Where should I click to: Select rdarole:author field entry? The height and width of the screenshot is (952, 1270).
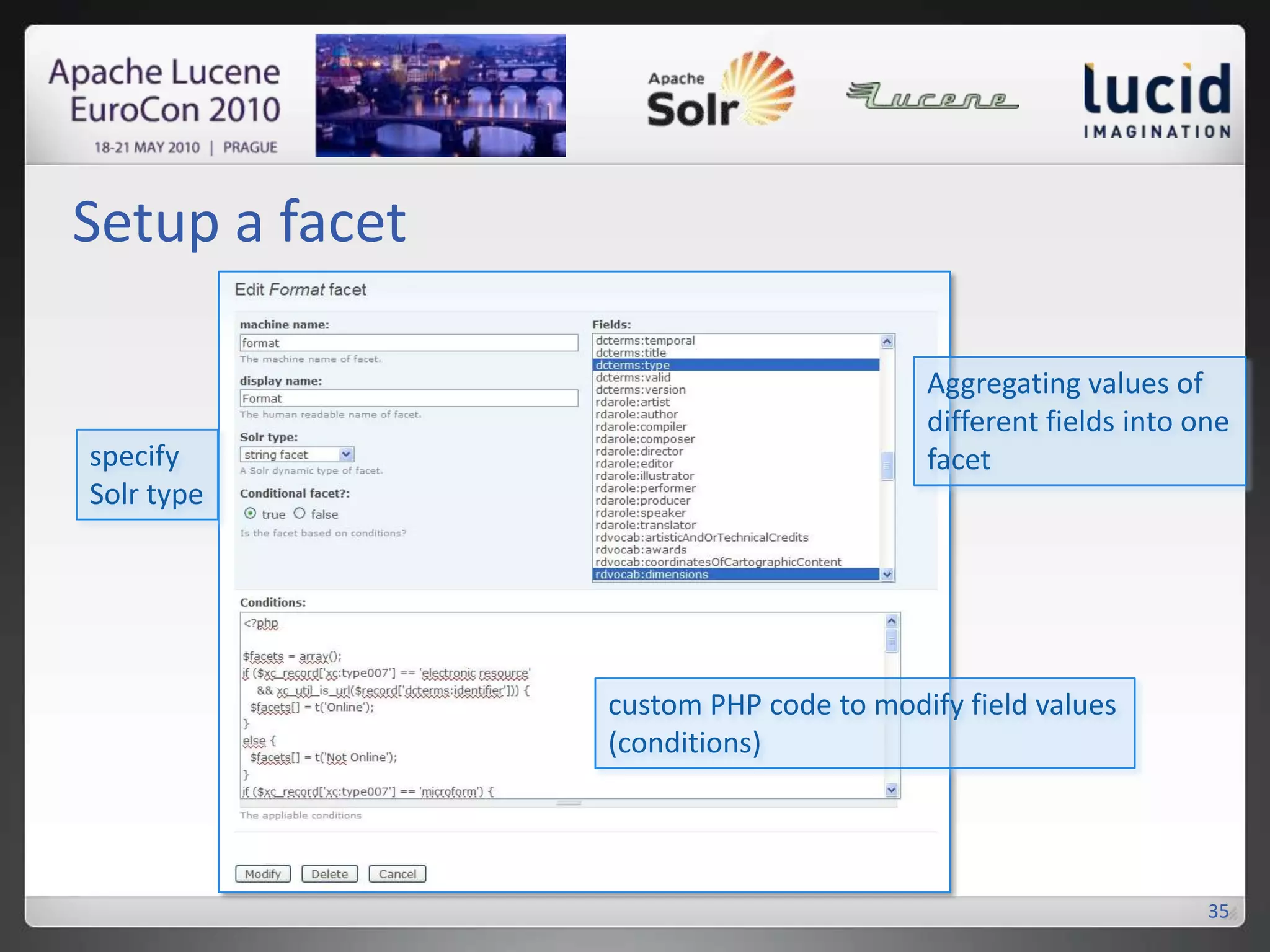click(636, 414)
